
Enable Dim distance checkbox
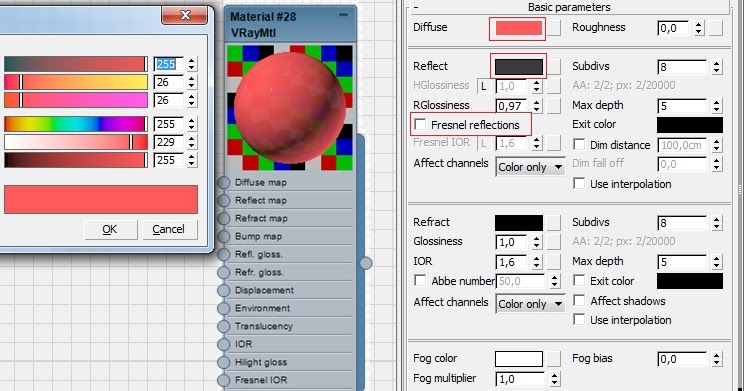pyautogui.click(x=579, y=144)
